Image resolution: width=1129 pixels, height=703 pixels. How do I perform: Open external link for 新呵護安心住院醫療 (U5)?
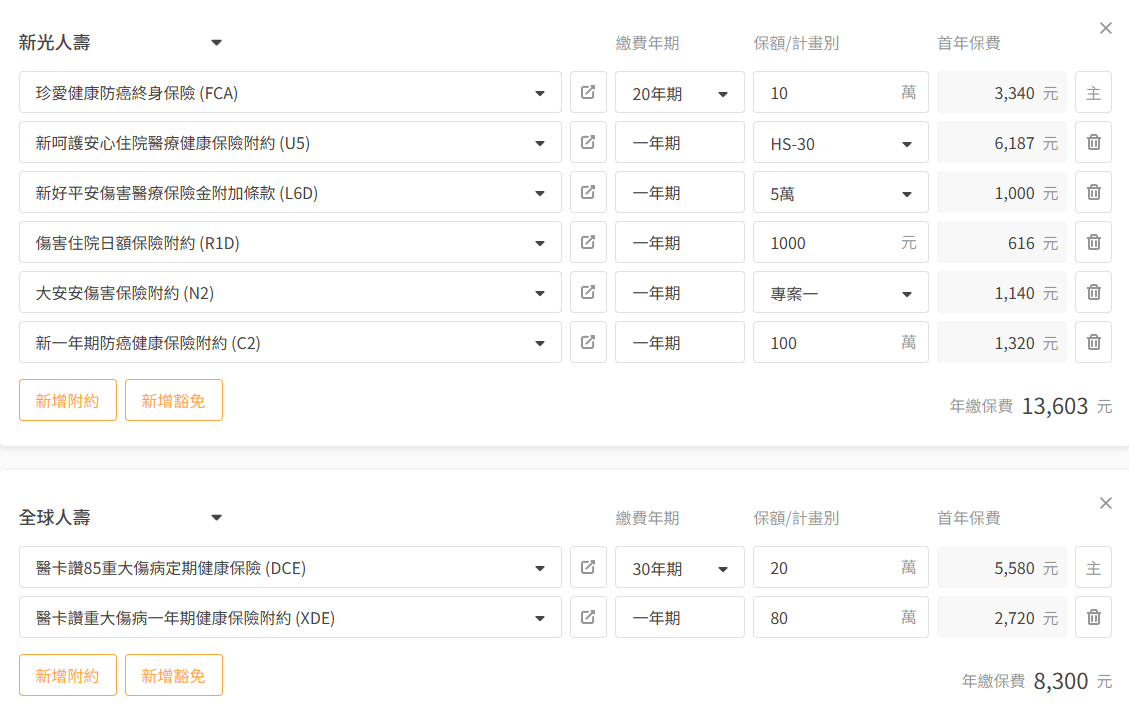tap(588, 143)
